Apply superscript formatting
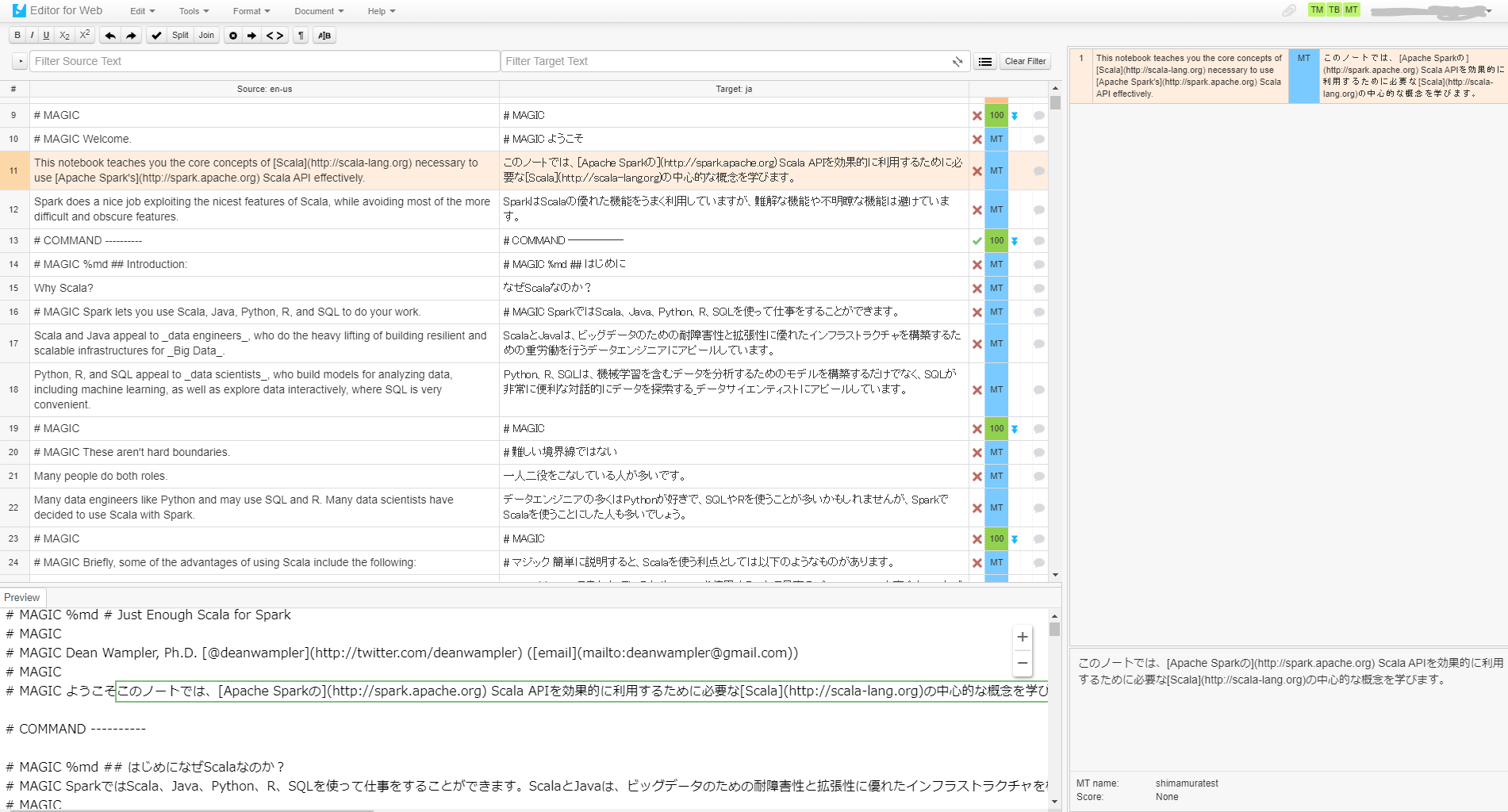The width and height of the screenshot is (1508, 812). tap(85, 36)
